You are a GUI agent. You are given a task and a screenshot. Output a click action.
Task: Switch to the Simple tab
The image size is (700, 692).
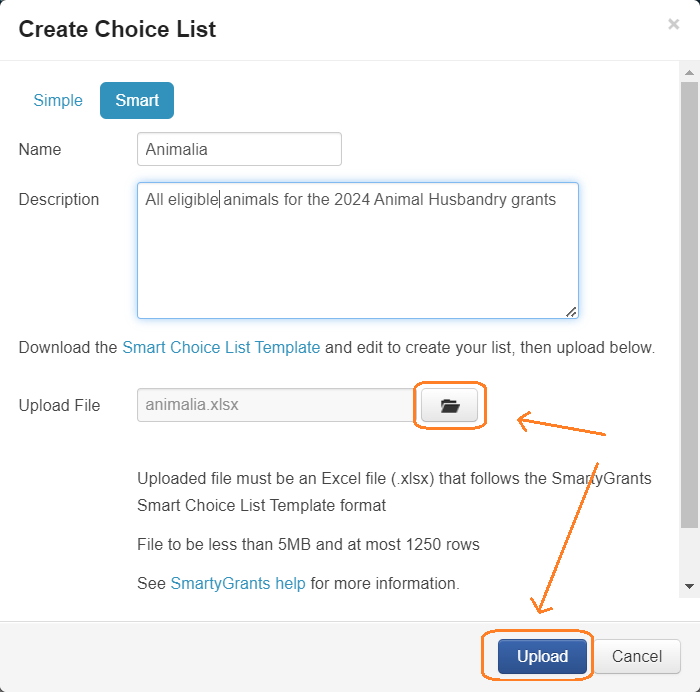pos(58,100)
